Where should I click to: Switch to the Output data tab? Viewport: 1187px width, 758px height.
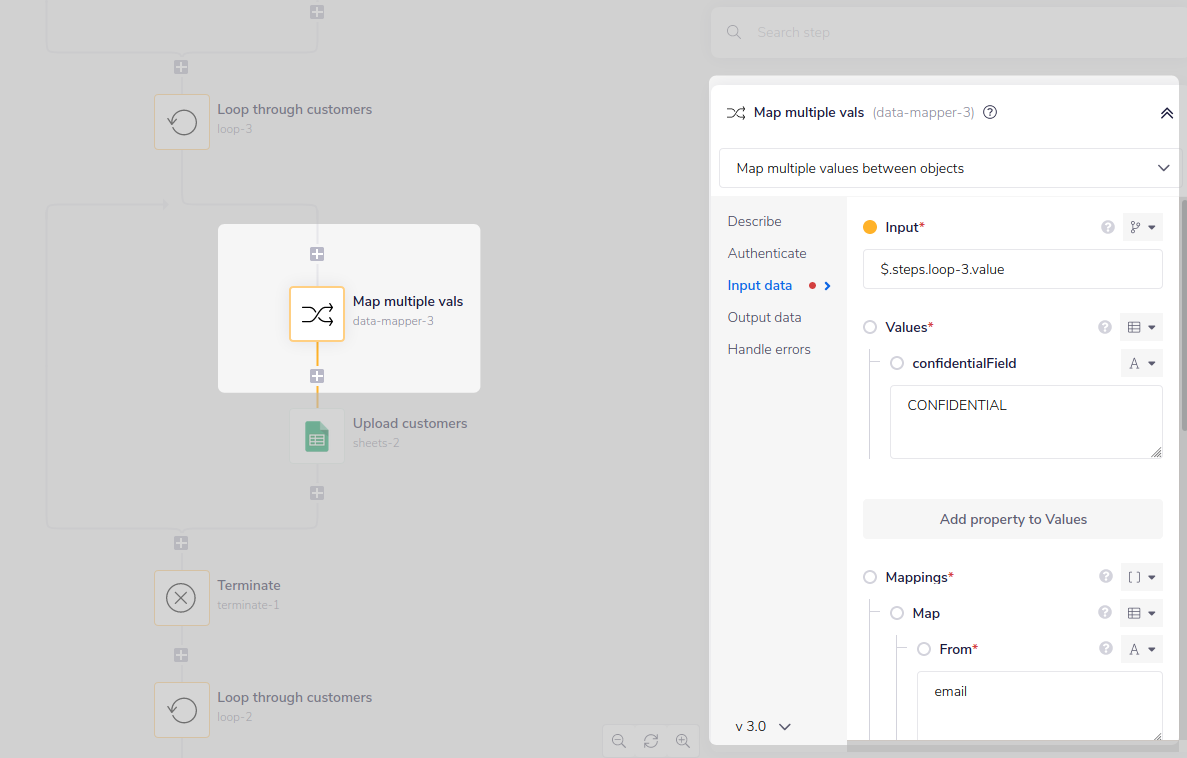[764, 317]
